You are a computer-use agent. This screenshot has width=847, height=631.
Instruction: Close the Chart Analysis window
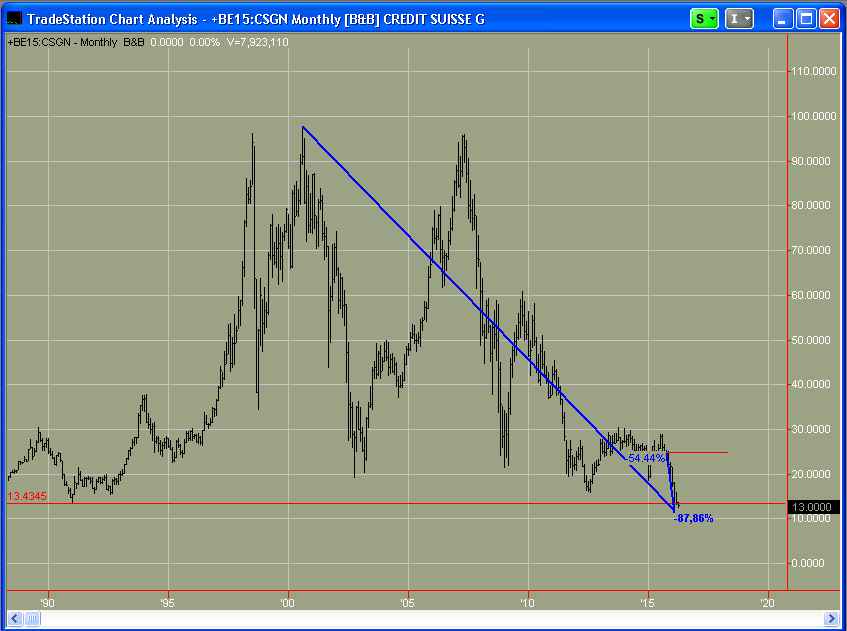pos(829,19)
